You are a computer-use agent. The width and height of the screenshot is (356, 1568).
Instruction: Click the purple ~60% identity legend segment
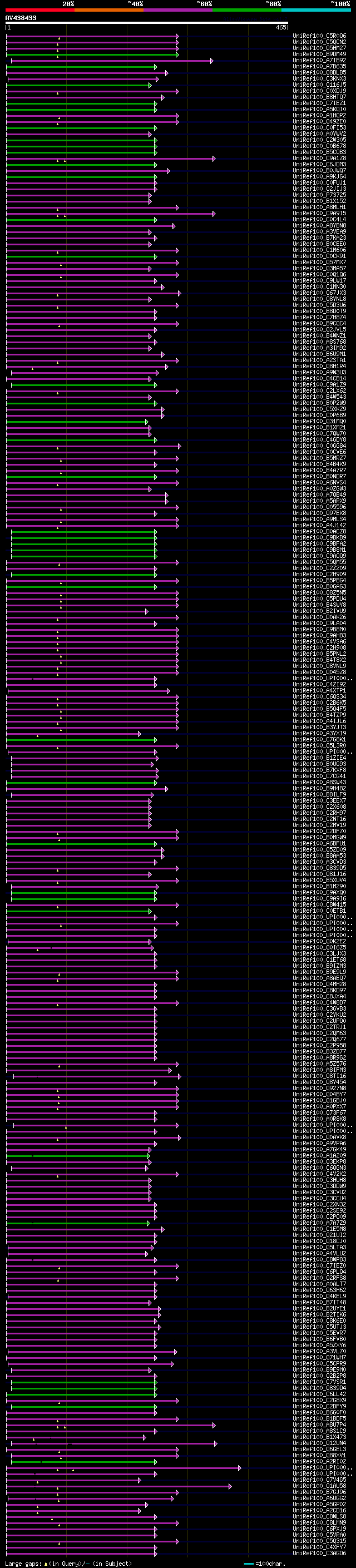tap(179, 10)
